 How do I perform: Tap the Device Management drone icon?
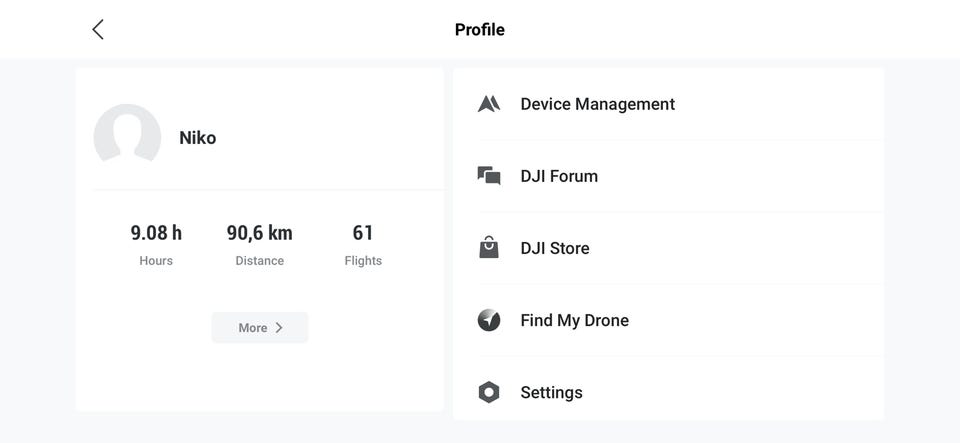pyautogui.click(x=489, y=104)
